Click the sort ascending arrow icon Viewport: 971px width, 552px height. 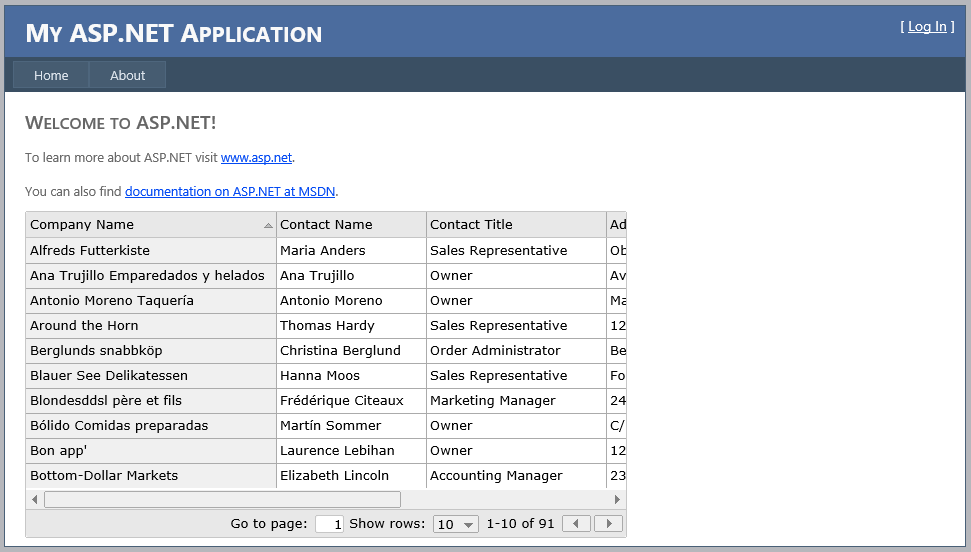[268, 226]
